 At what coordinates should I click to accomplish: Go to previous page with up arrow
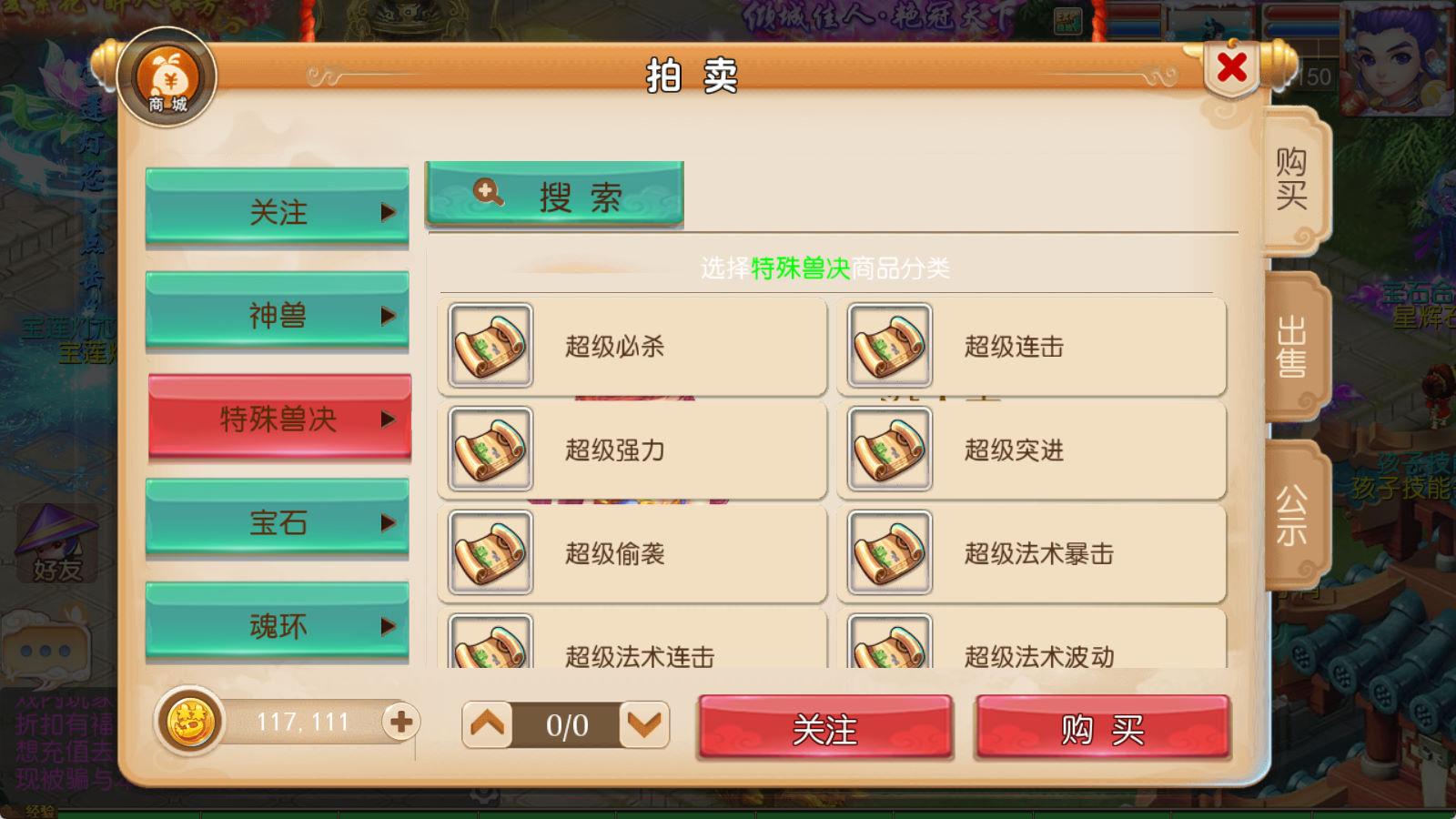[x=487, y=724]
